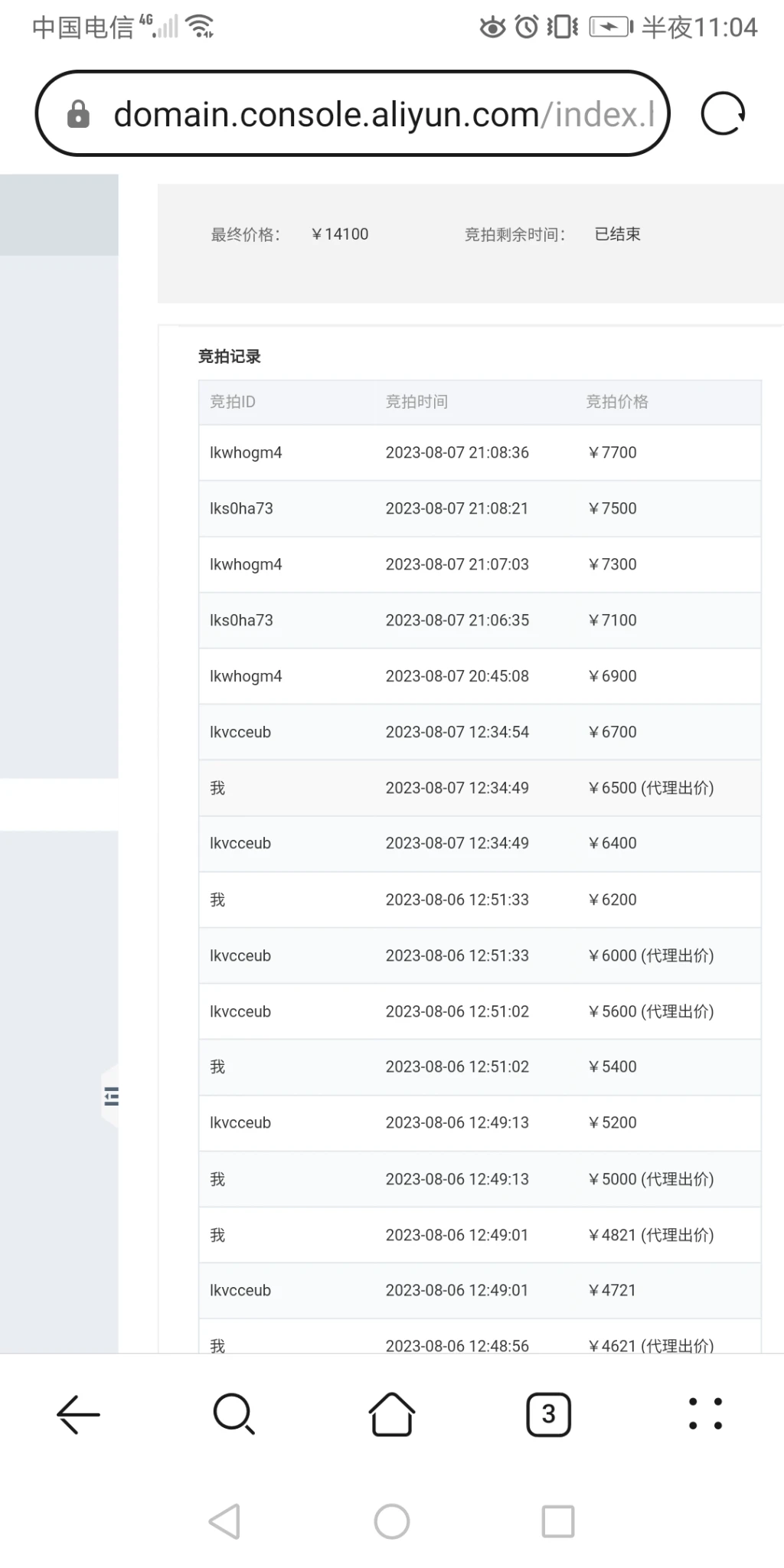This screenshot has width=784, height=1568.
Task: Open the four-dot browser menu
Action: 705,1413
